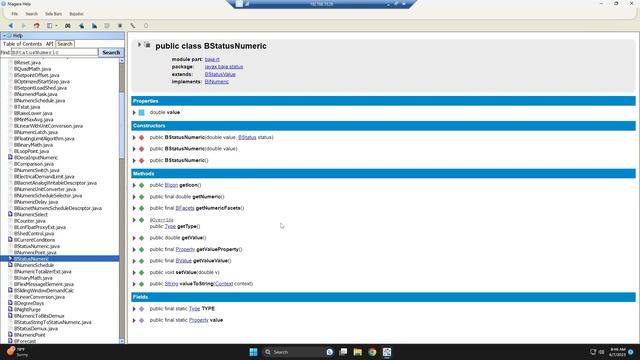
Task: Open the File menu
Action: click(15, 14)
